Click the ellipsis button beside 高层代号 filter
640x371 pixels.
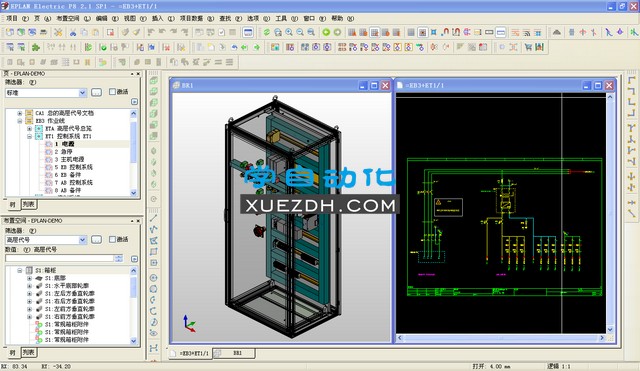[96, 240]
